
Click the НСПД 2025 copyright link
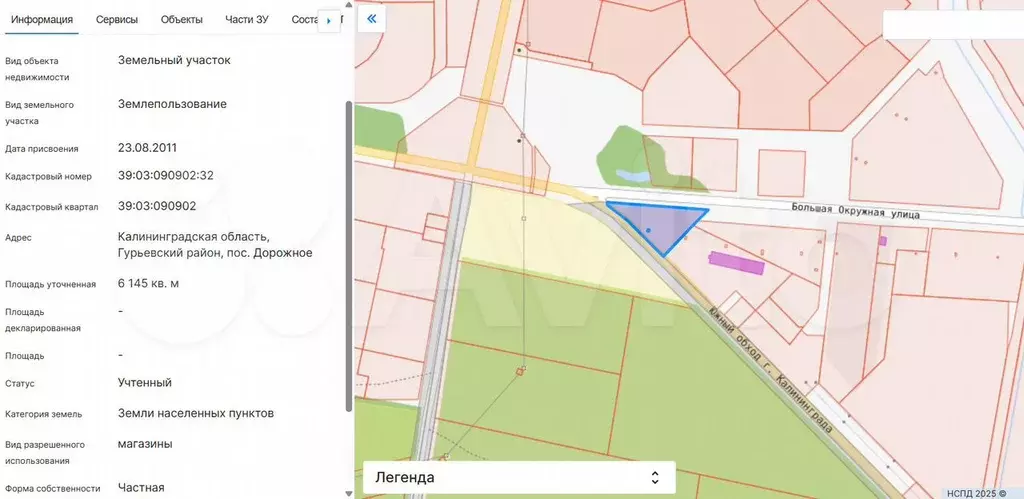click(x=976, y=492)
